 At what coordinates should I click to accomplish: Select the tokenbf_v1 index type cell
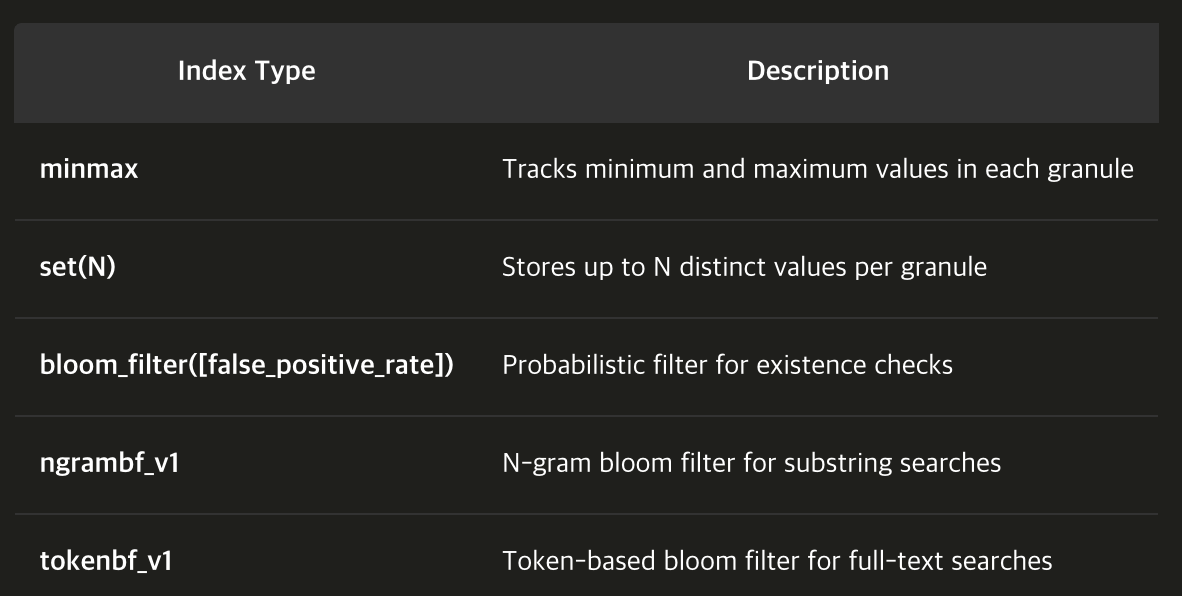point(106,561)
